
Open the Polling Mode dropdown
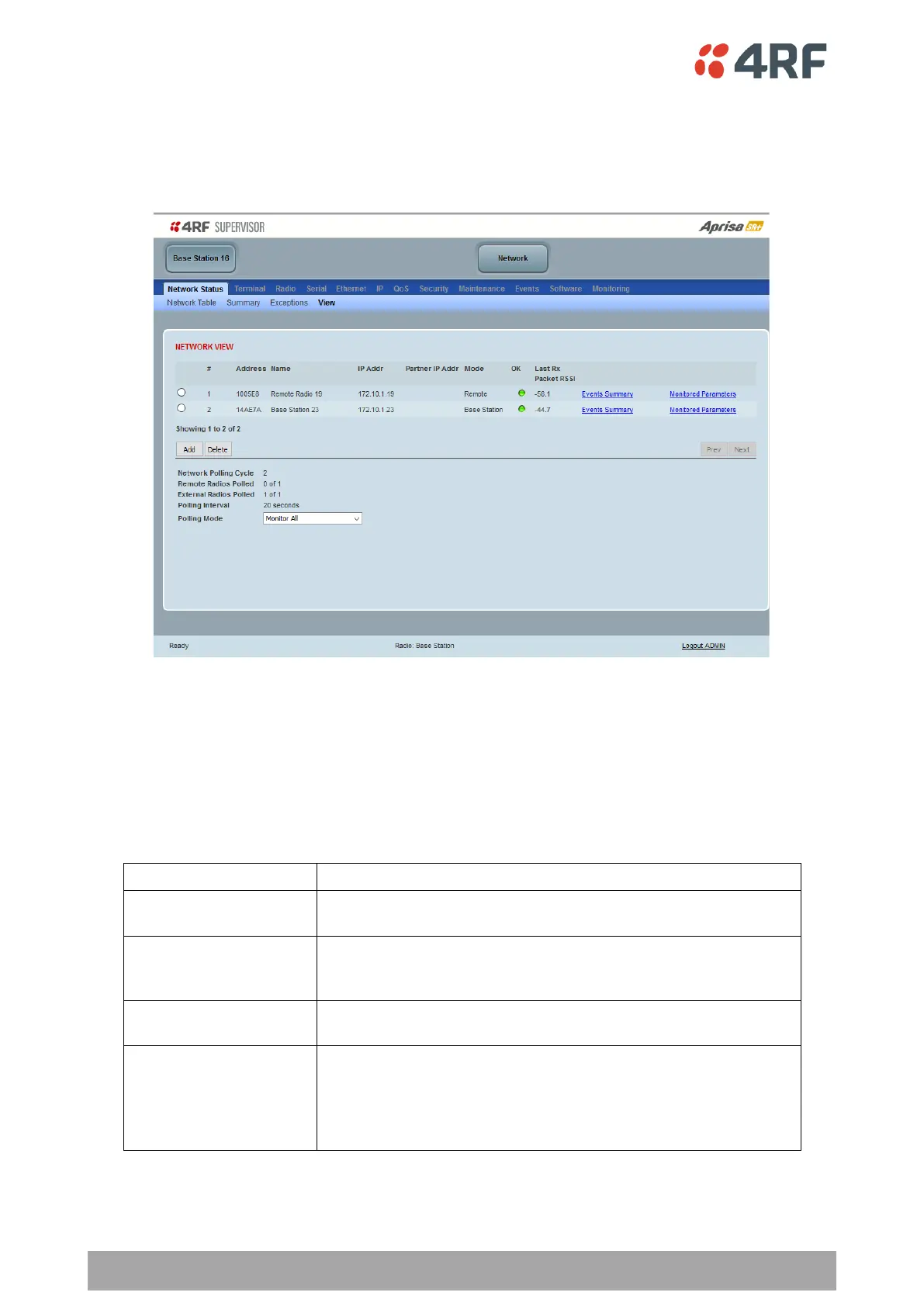[313, 518]
